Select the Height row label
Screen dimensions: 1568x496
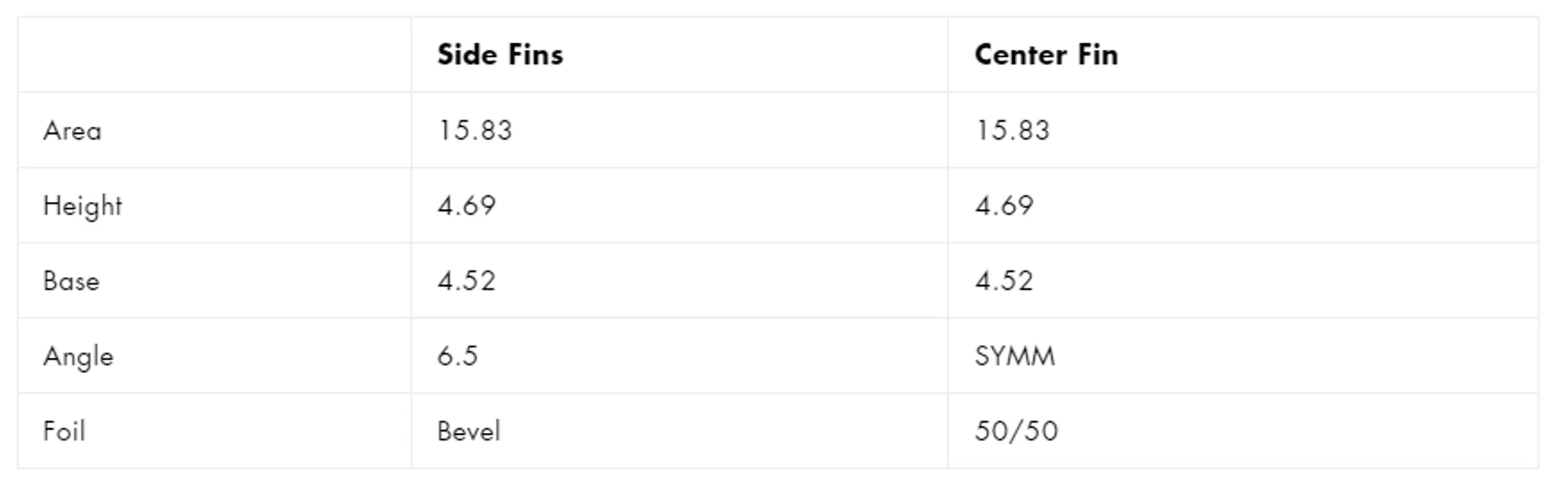point(82,206)
